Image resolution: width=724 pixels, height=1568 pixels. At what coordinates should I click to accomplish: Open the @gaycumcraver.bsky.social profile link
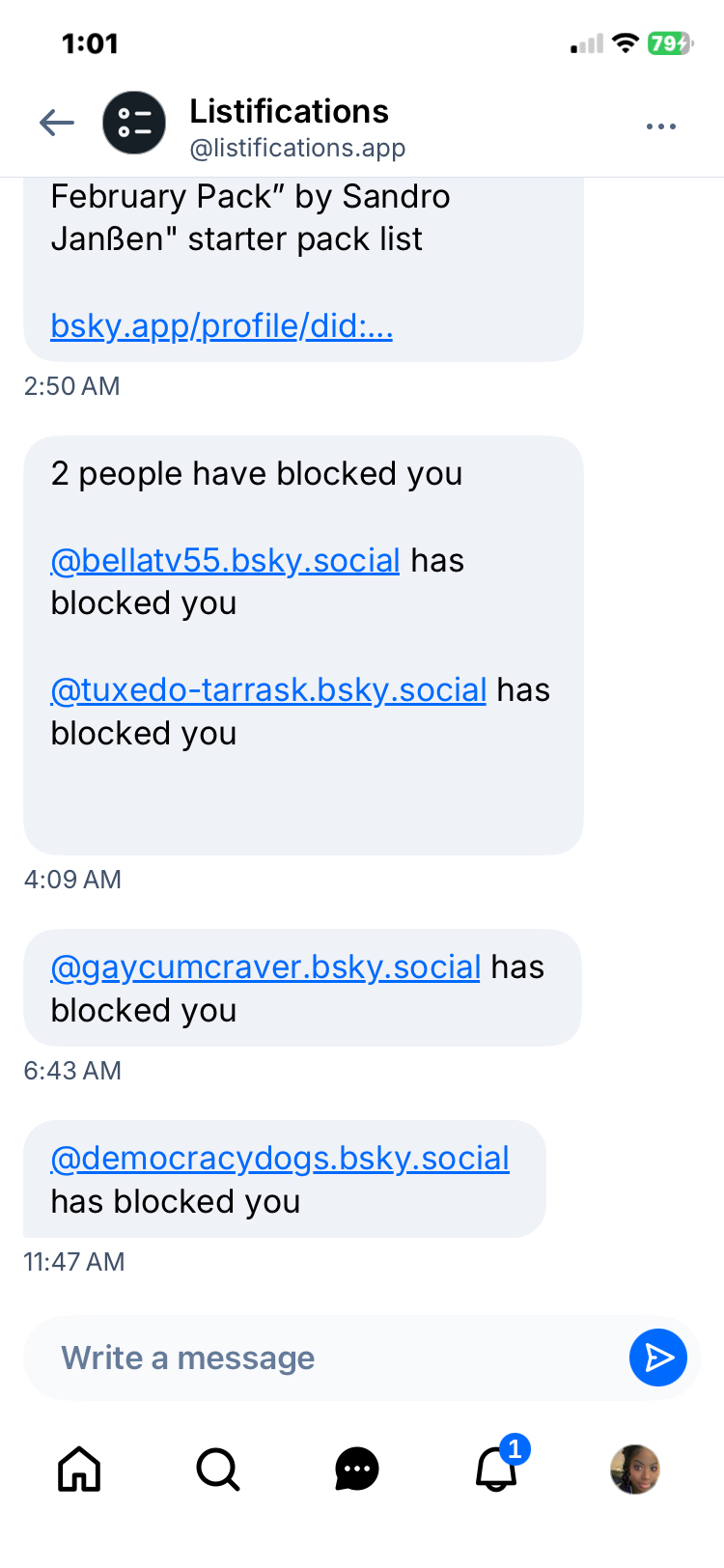click(x=265, y=967)
